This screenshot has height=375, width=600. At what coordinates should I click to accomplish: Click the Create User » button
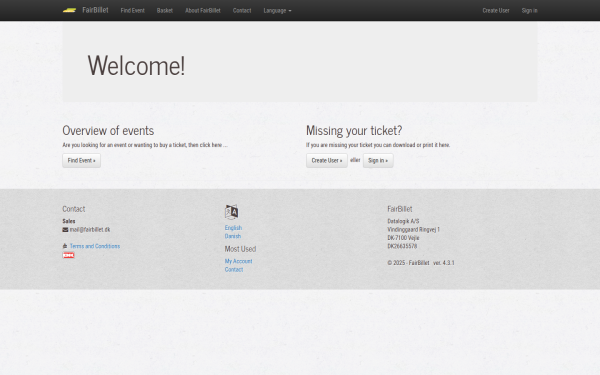(327, 160)
